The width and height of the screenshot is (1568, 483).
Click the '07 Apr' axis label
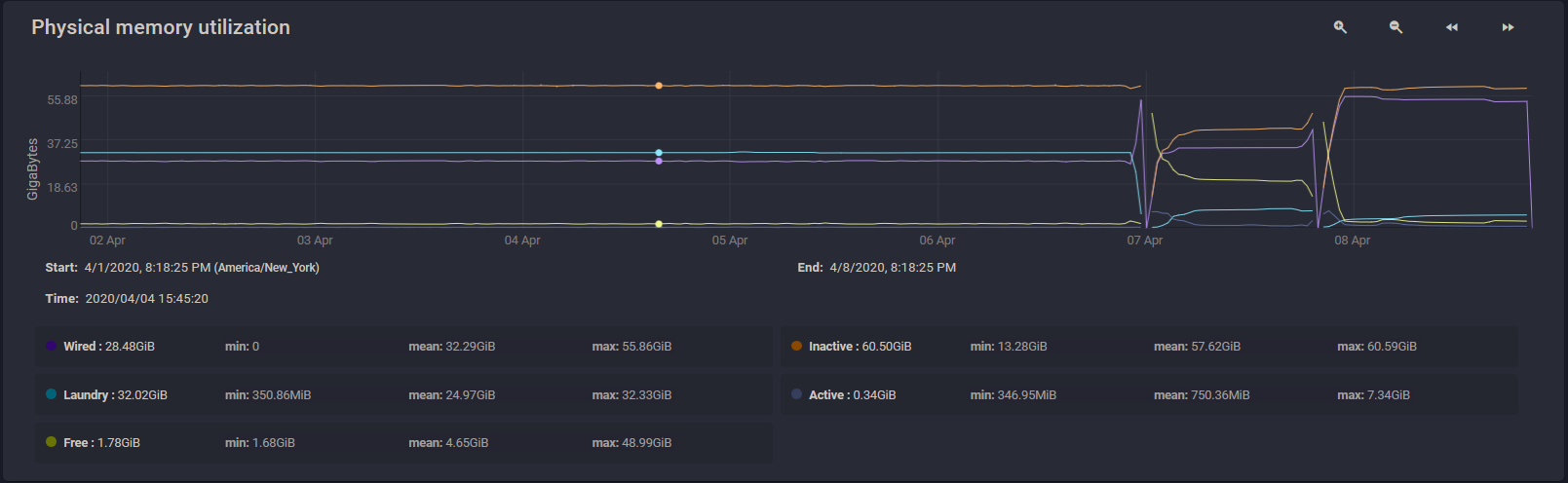[1145, 241]
